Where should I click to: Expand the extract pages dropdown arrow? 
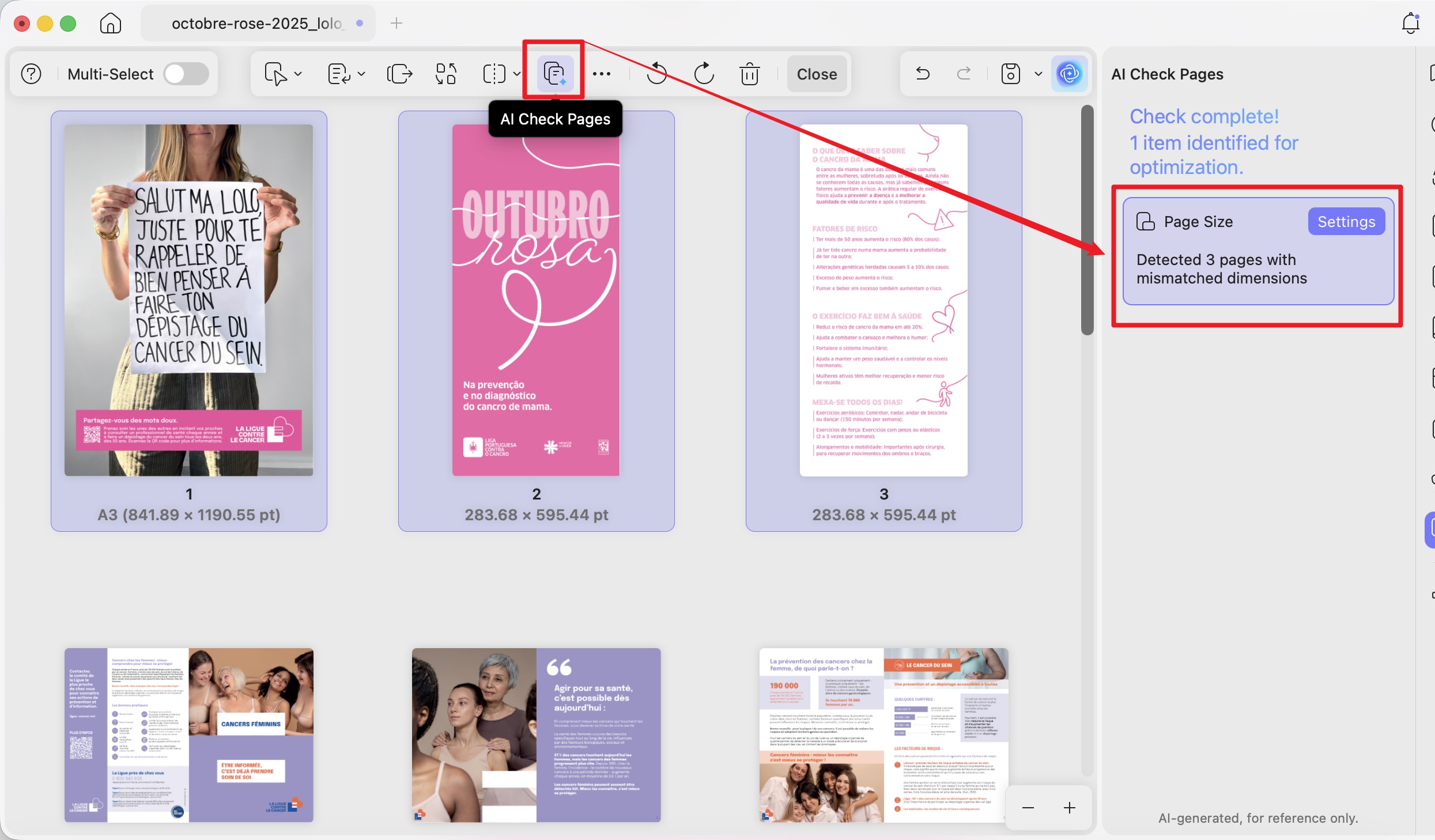(361, 74)
